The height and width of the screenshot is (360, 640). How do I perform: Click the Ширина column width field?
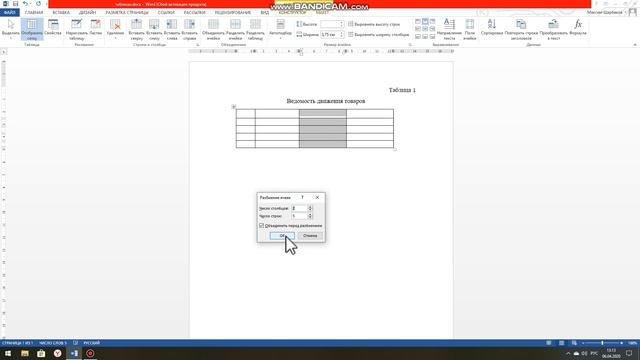(x=332, y=35)
